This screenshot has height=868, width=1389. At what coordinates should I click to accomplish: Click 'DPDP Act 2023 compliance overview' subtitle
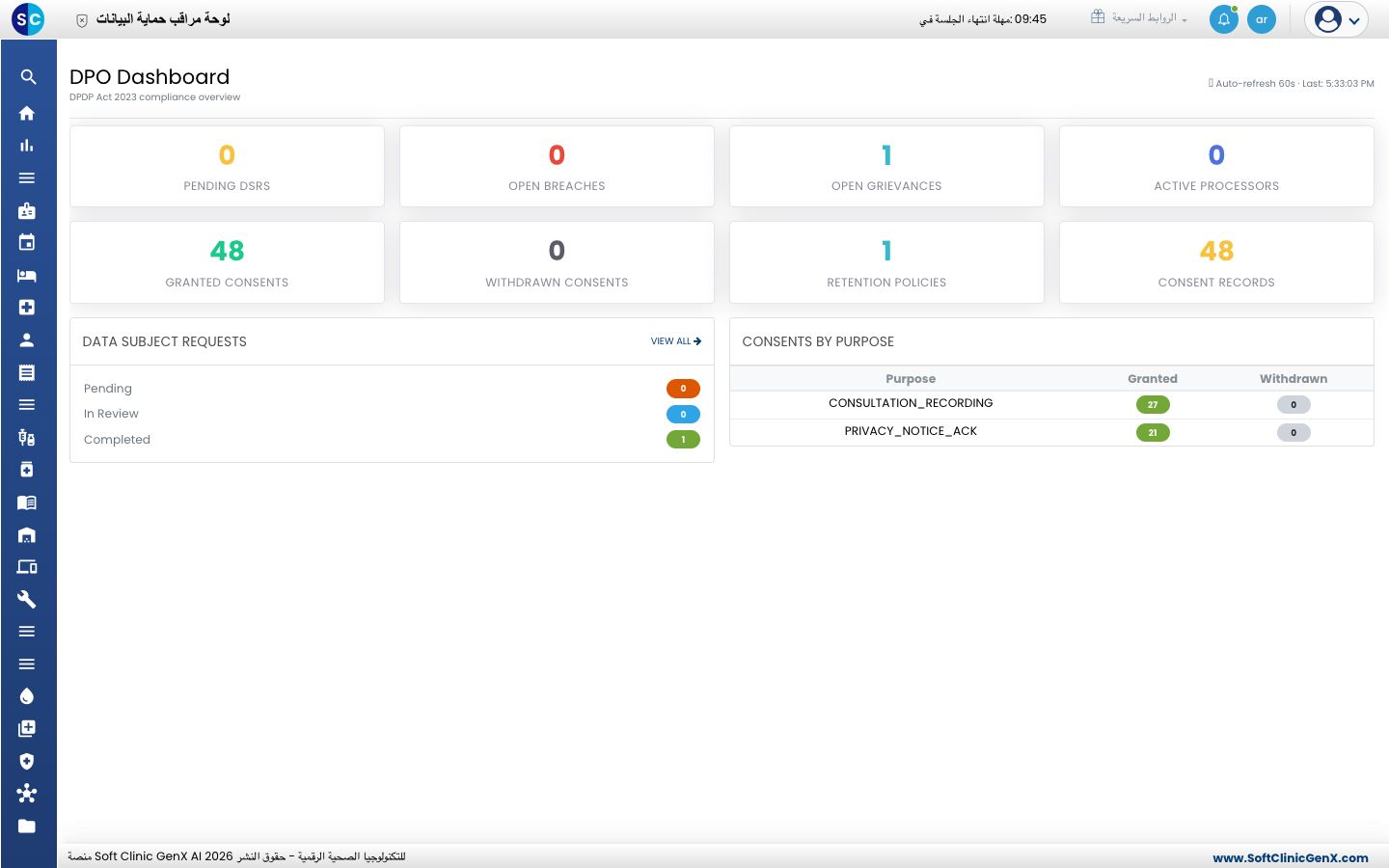click(x=155, y=97)
